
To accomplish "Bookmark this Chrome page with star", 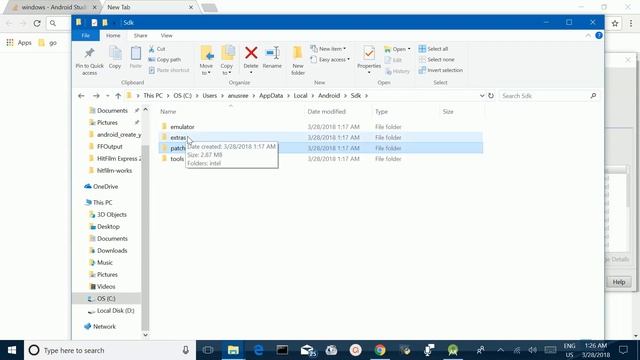I will click(615, 23).
